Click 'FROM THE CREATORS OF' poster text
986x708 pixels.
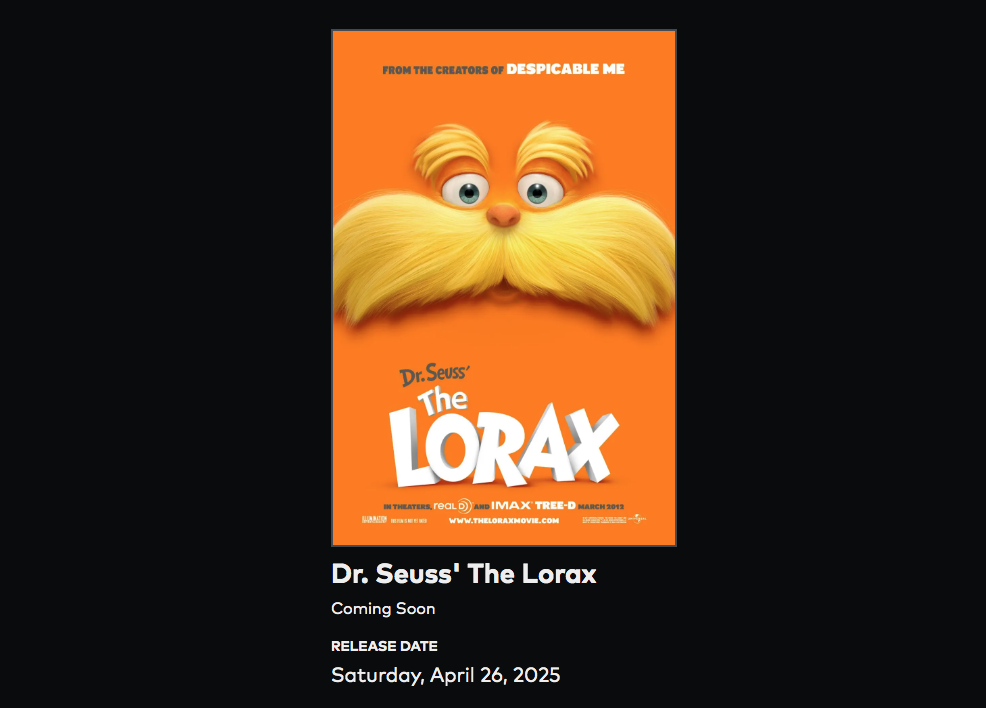coord(443,70)
